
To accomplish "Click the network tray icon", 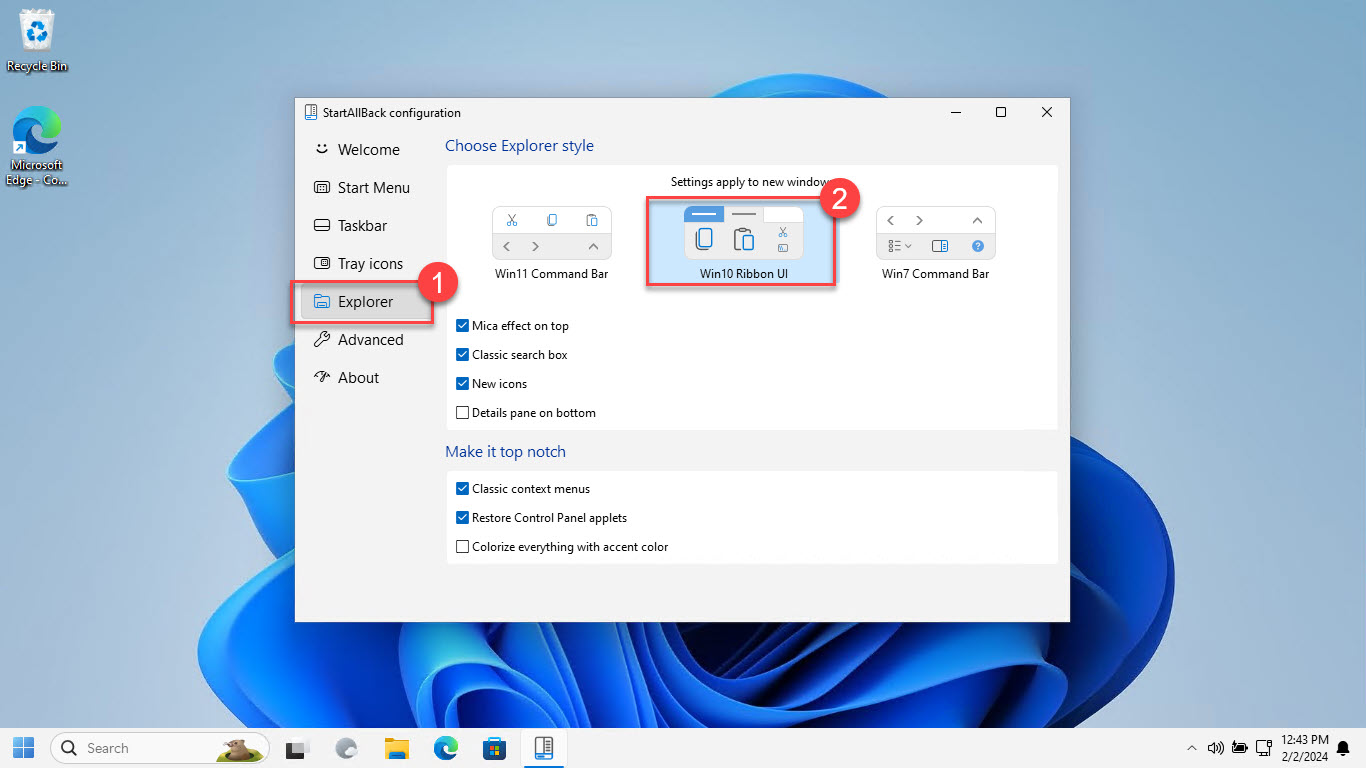I will click(x=1264, y=747).
